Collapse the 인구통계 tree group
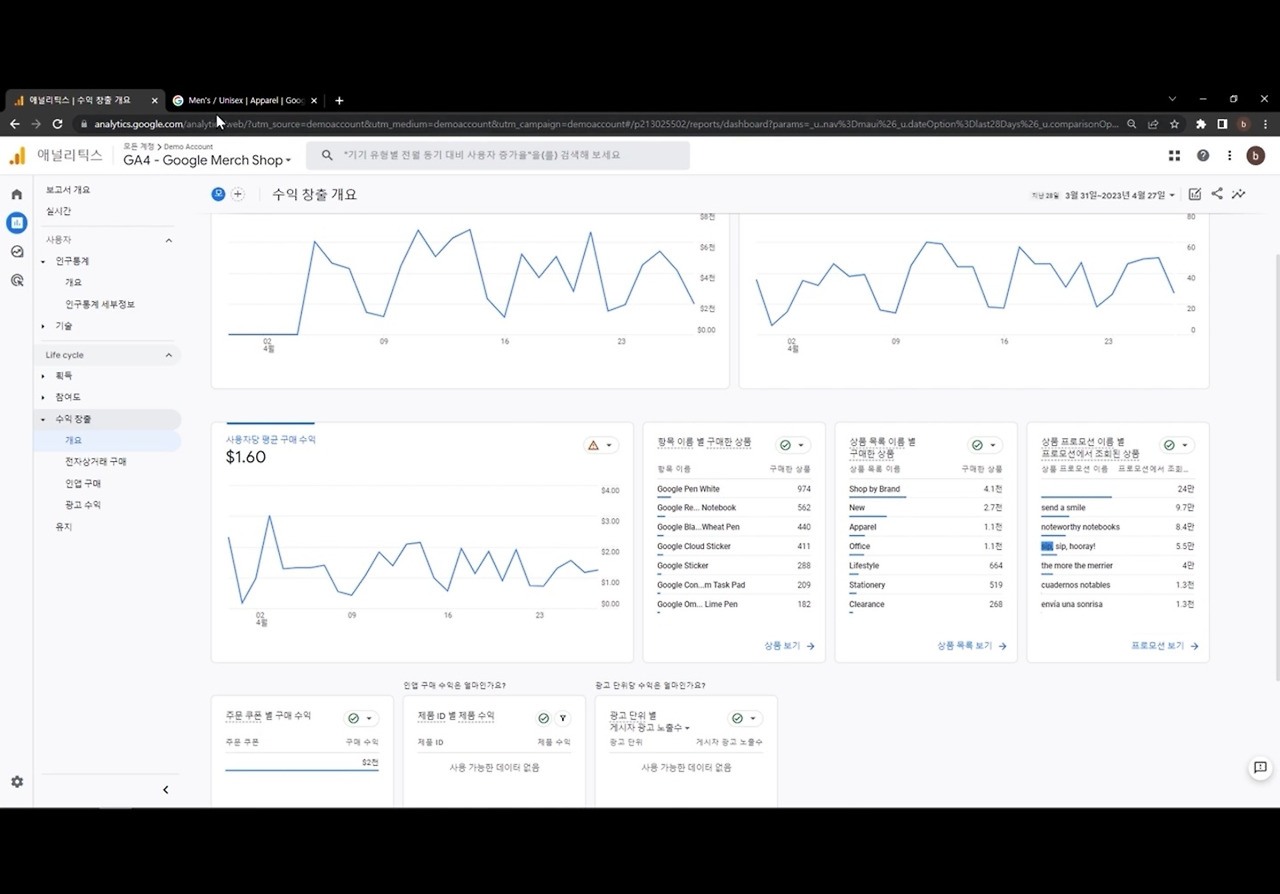Screen dimensions: 1280x894 coord(43,261)
